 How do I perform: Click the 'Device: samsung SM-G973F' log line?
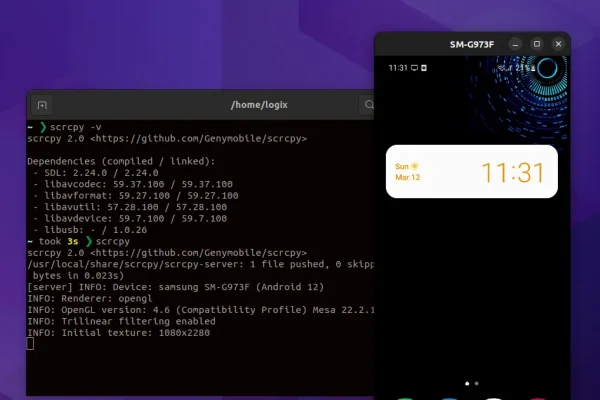[x=176, y=287]
